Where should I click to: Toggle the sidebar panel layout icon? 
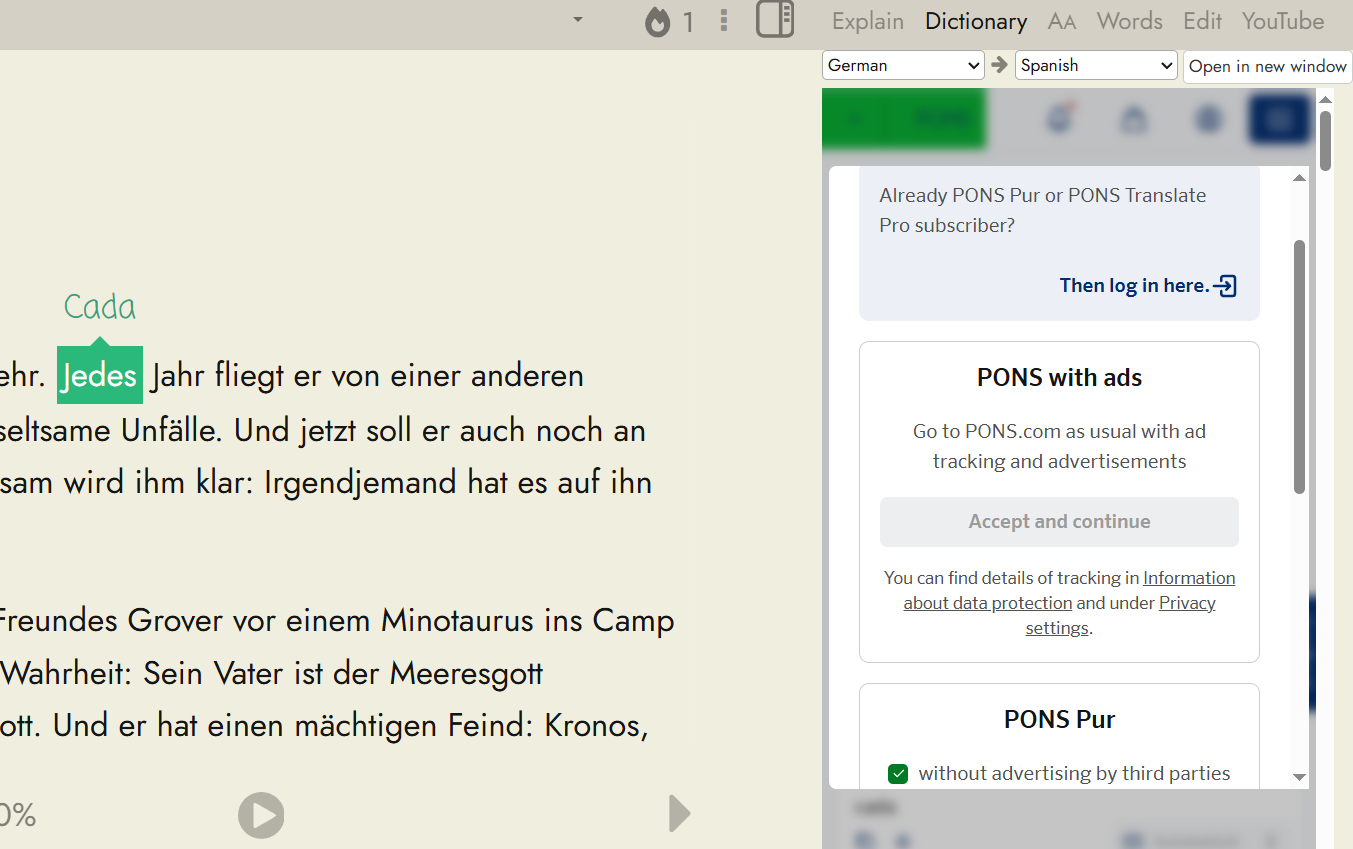774,19
